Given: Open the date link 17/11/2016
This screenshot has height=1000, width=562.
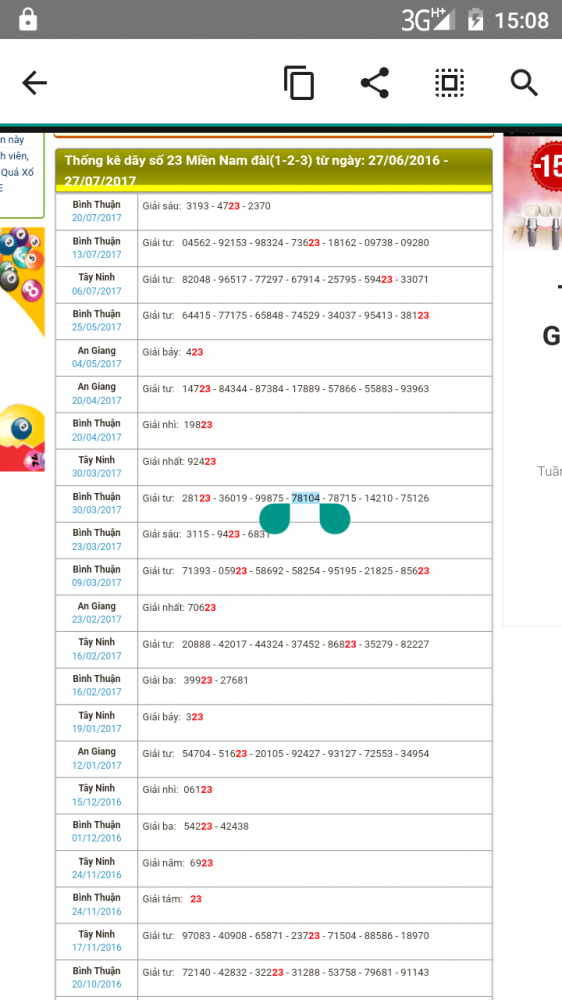Looking at the screenshot, I should point(96,948).
